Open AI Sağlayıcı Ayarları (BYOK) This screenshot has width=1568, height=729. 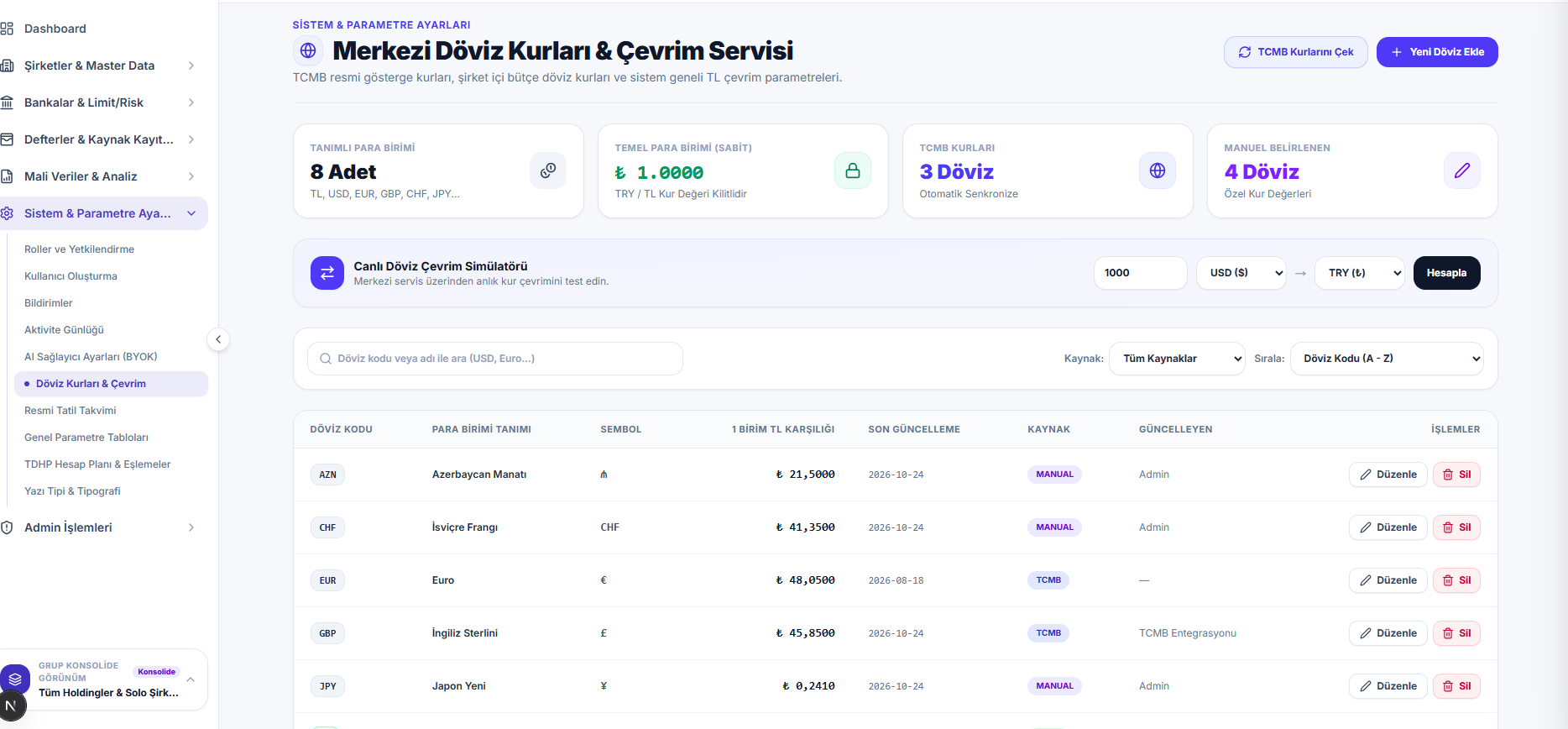(91, 357)
